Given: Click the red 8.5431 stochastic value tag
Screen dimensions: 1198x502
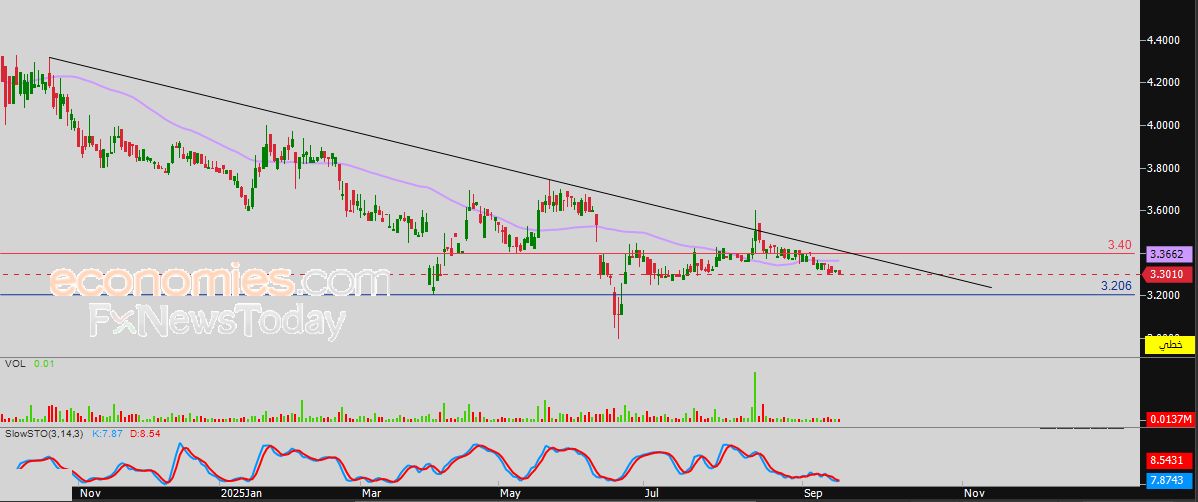Looking at the screenshot, I should pos(1168,460).
